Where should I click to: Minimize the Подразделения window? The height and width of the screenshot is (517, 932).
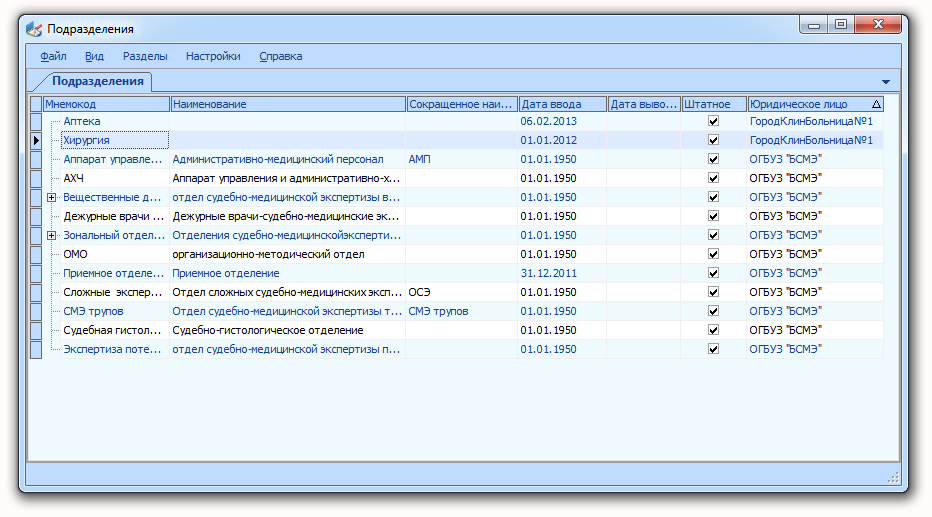pyautogui.click(x=814, y=24)
